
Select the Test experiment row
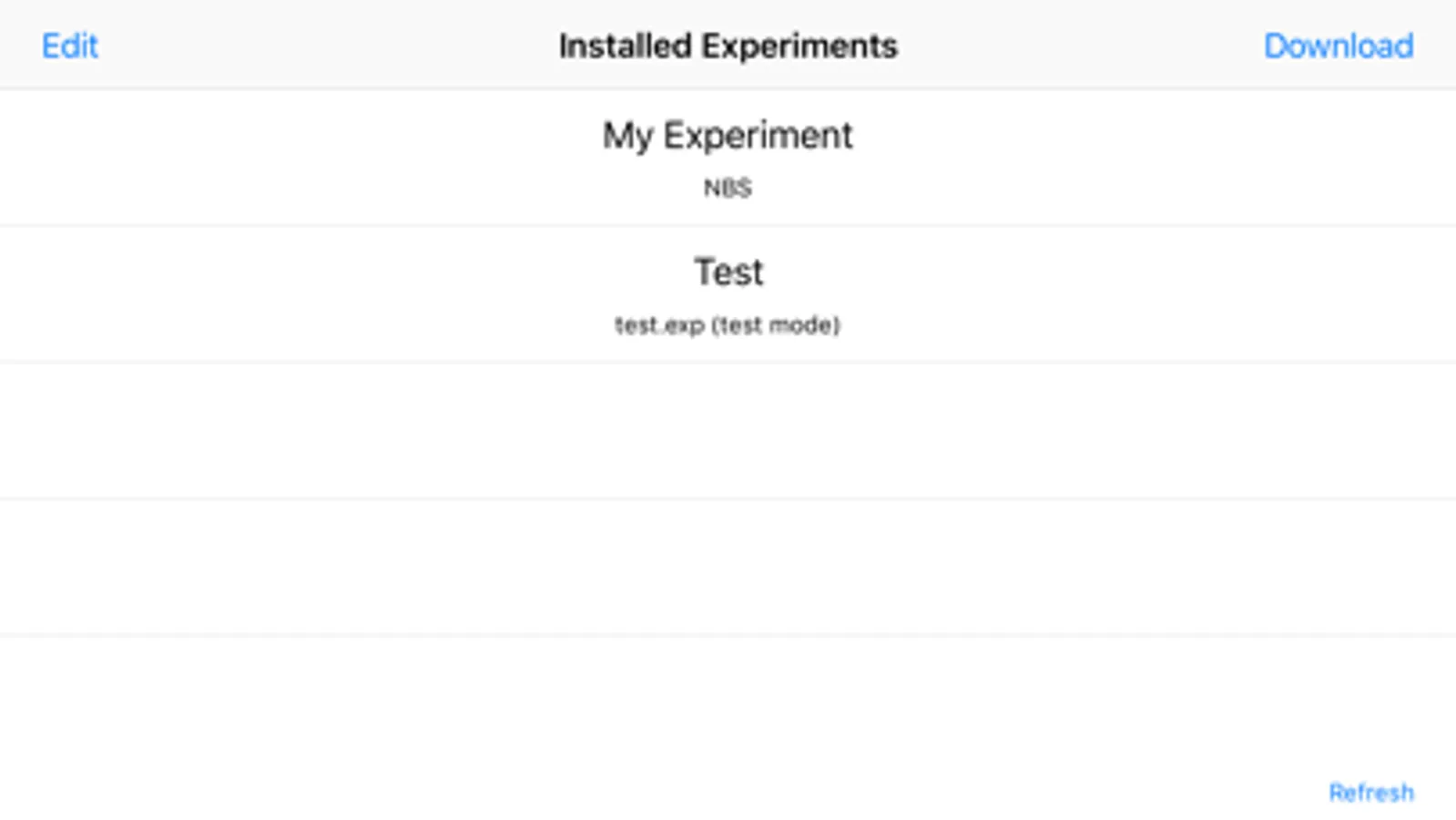[x=728, y=293]
